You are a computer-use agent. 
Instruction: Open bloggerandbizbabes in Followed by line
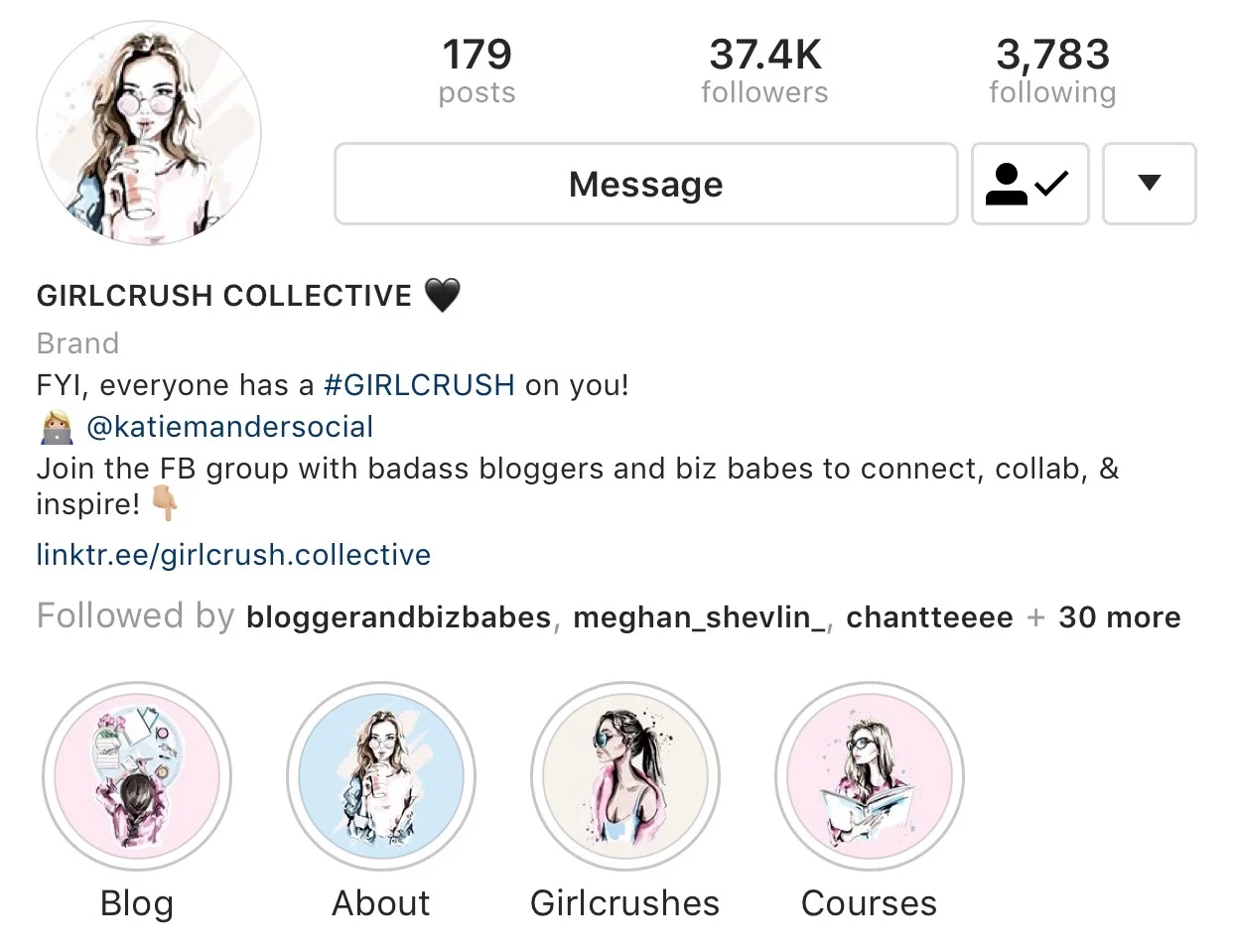[398, 617]
